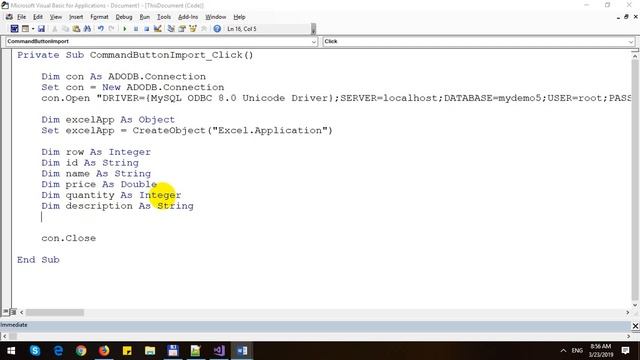The image size is (640, 360).
Task: Open the Run menu
Action: pyautogui.click(x=144, y=17)
